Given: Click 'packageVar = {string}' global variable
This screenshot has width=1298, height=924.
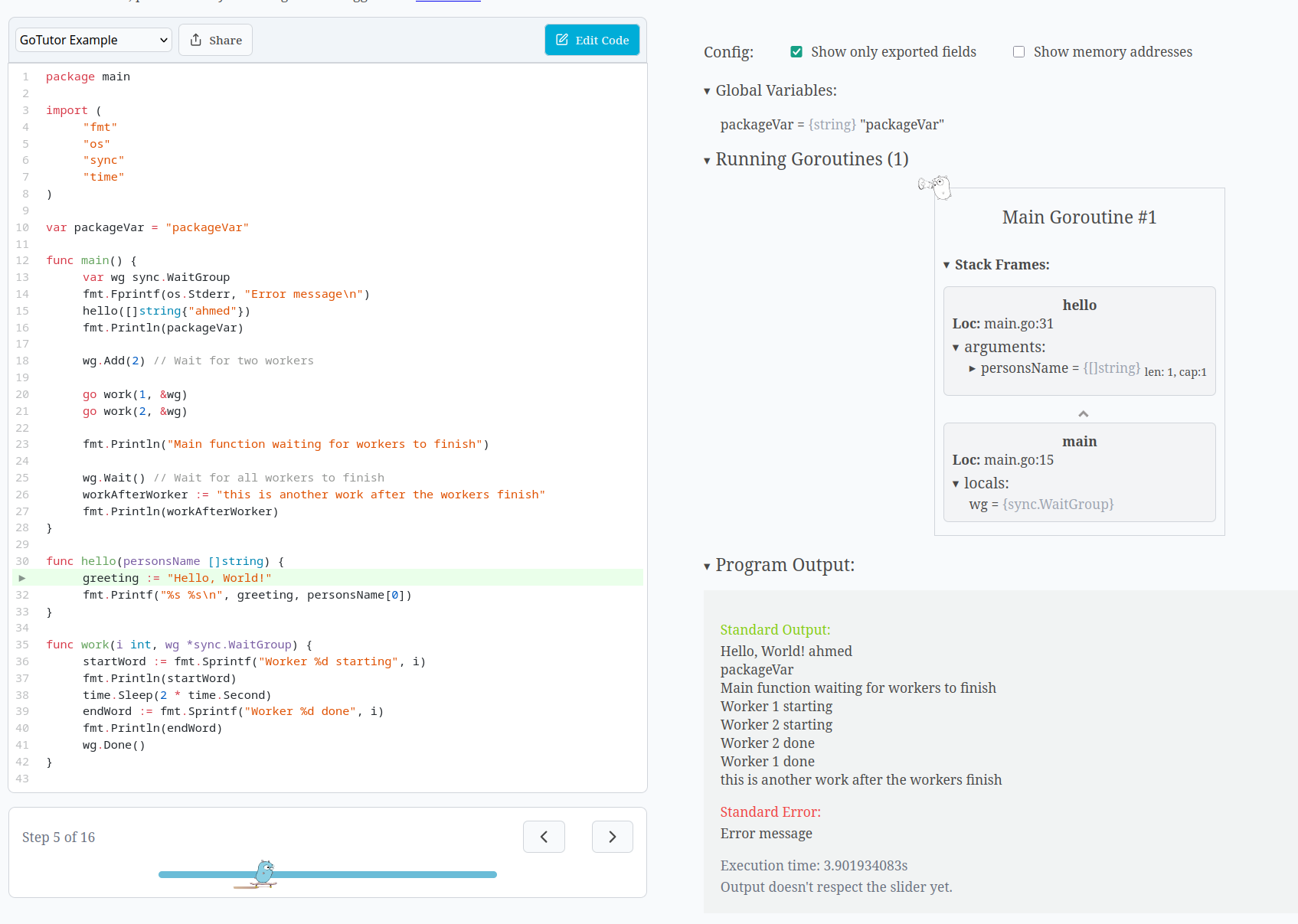Looking at the screenshot, I should (x=832, y=125).
